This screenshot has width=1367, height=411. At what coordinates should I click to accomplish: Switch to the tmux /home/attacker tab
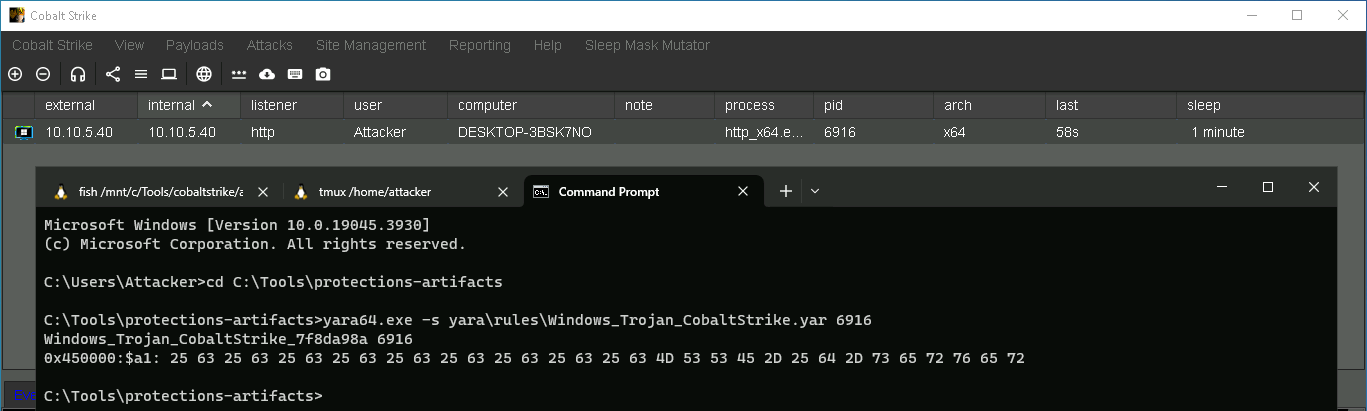tap(374, 192)
